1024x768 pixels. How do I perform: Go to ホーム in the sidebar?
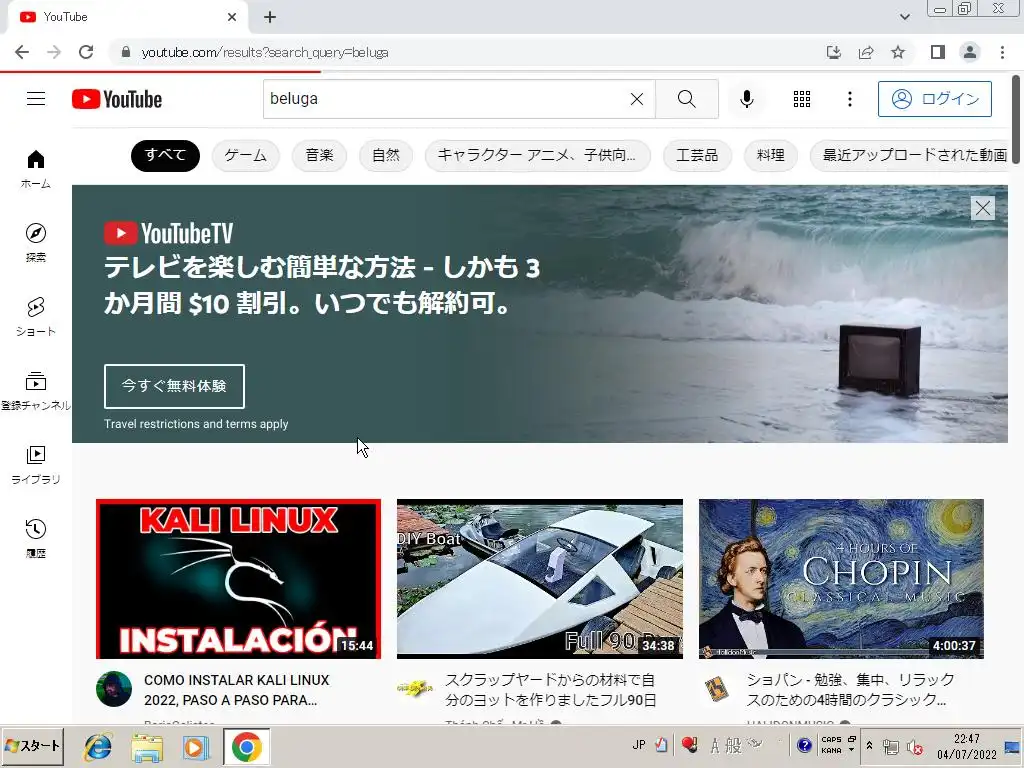click(36, 169)
